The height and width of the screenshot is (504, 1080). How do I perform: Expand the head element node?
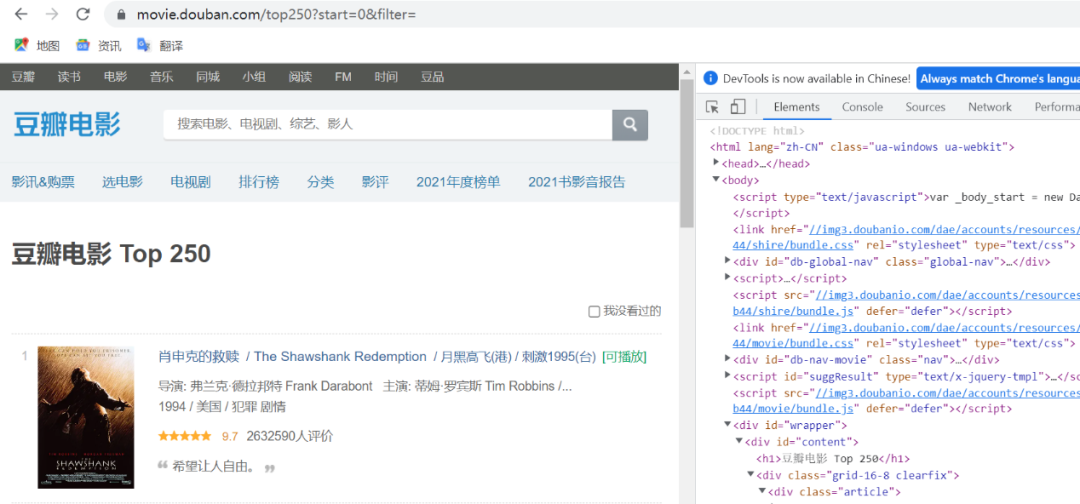[x=716, y=163]
